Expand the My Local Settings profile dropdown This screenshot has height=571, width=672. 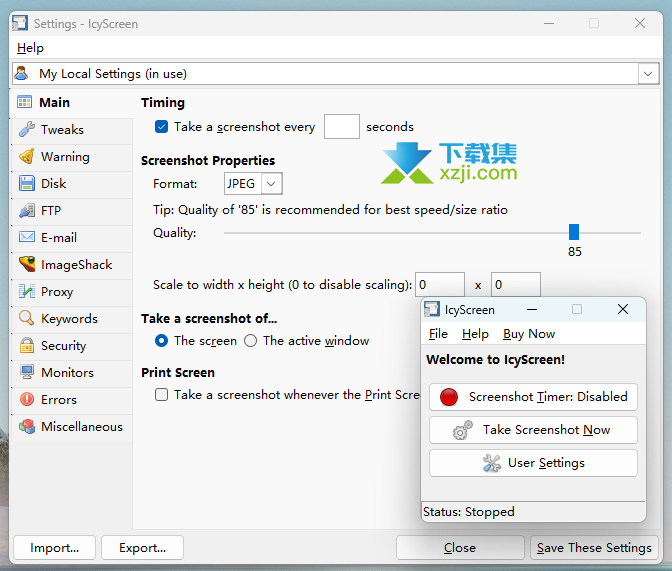648,74
